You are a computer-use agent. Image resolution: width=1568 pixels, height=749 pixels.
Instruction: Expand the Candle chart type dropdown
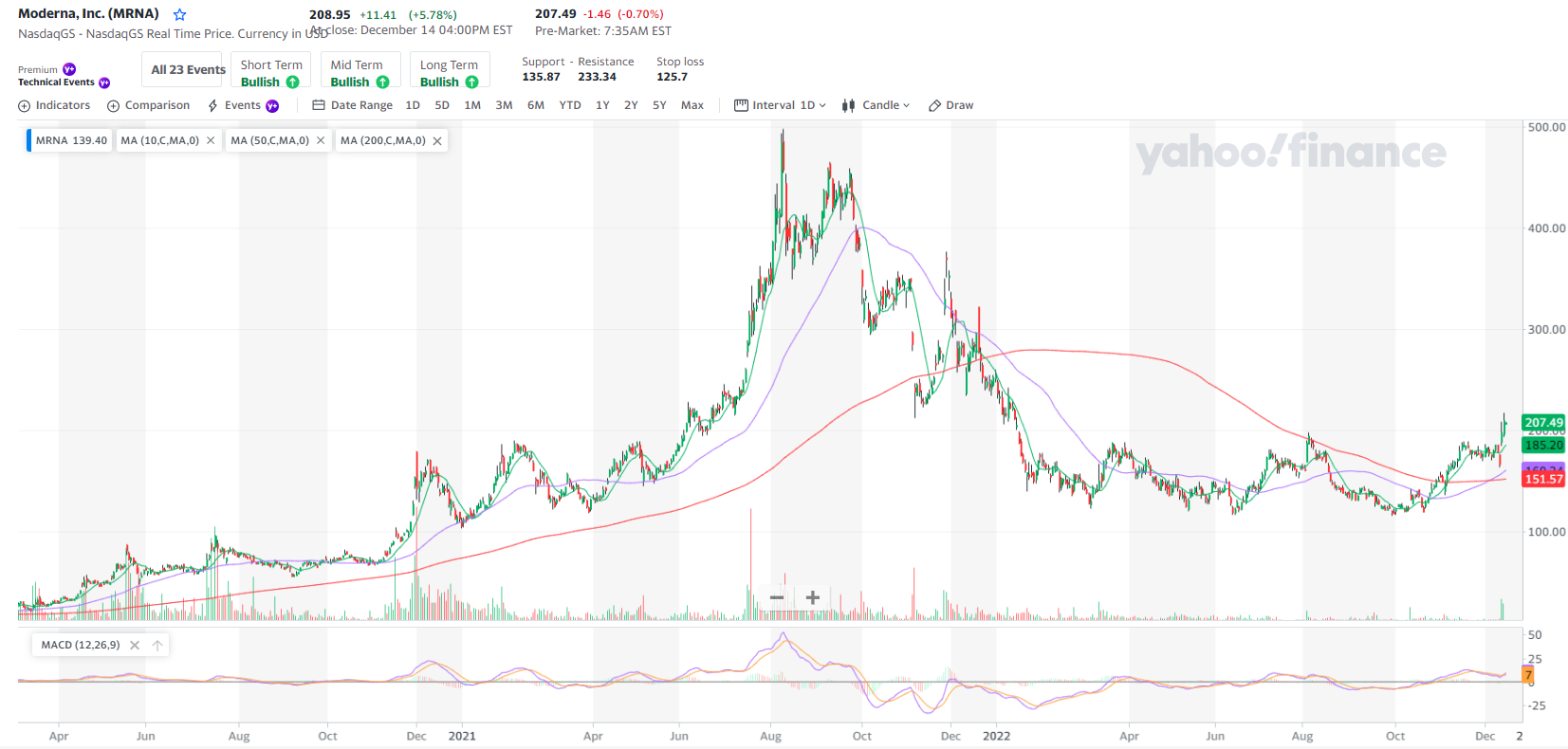click(x=876, y=105)
